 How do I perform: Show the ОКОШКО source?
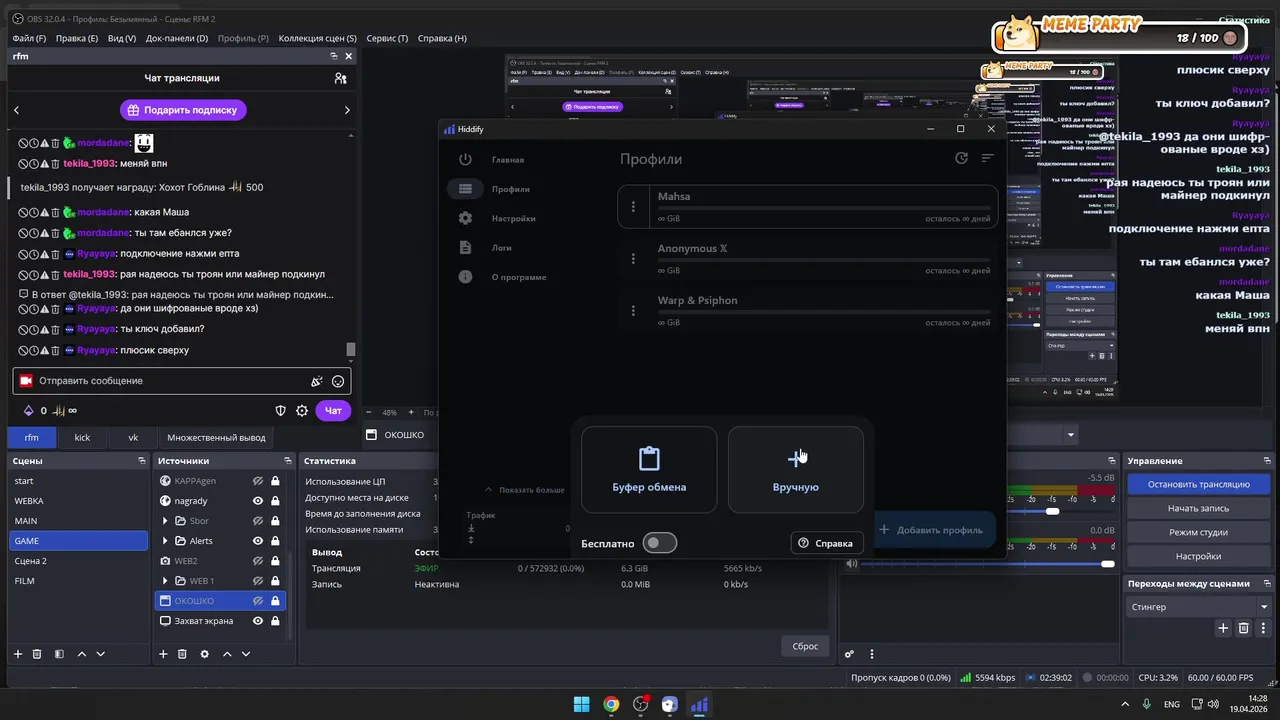click(258, 601)
